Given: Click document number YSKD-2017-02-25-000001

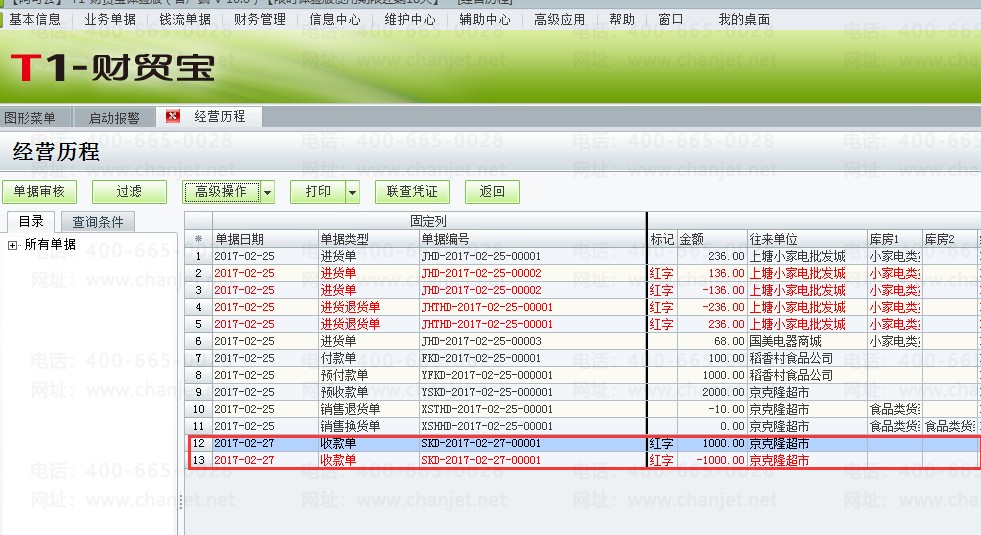Looking at the screenshot, I should 487,392.
